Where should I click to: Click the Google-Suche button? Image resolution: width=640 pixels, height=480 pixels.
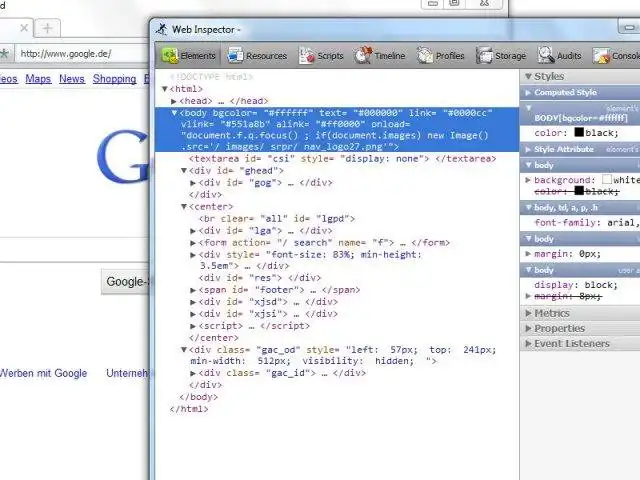[125, 282]
